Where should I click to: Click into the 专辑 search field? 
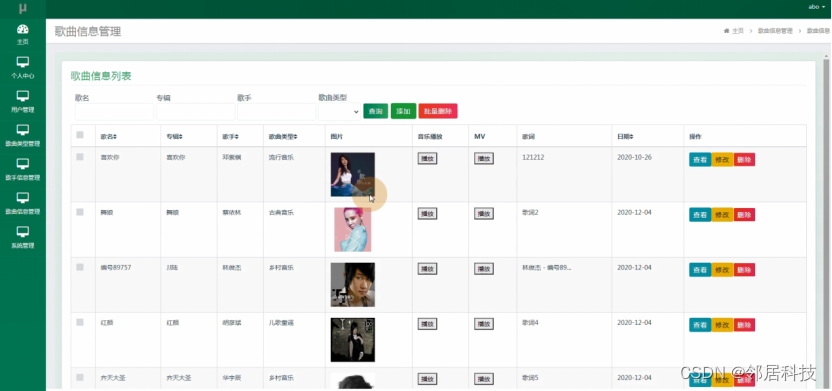pos(196,112)
